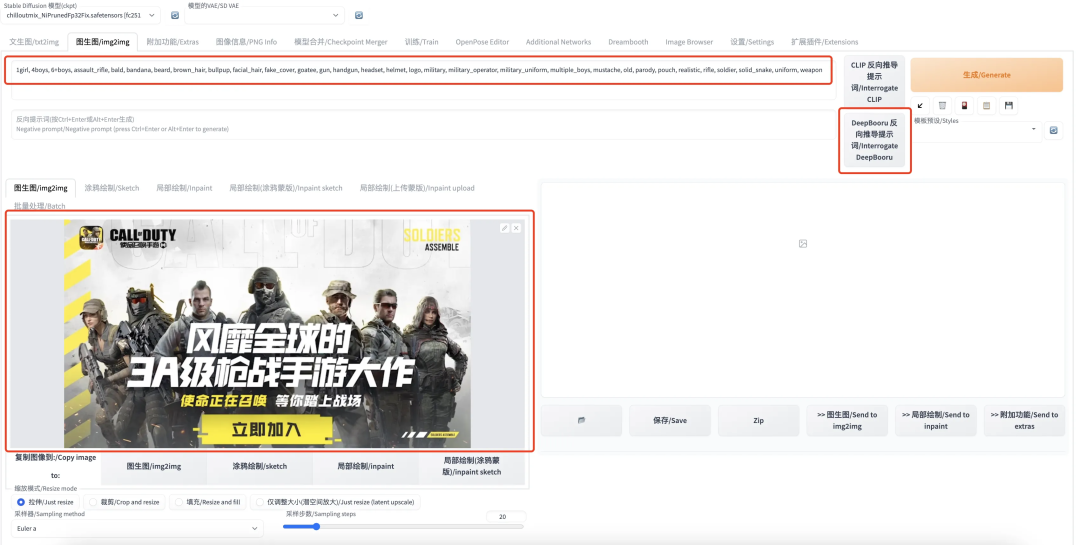This screenshot has height=545, width=1080.
Task: Open the Checkpoint Merger tab
Action: click(340, 41)
